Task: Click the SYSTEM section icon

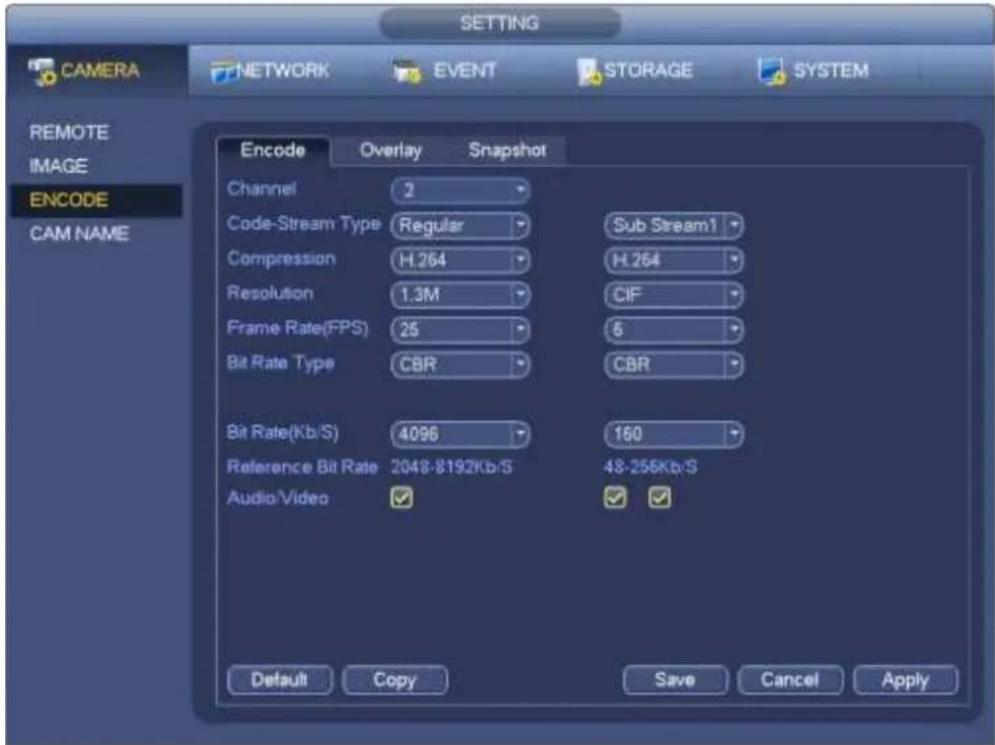Action: (x=772, y=71)
